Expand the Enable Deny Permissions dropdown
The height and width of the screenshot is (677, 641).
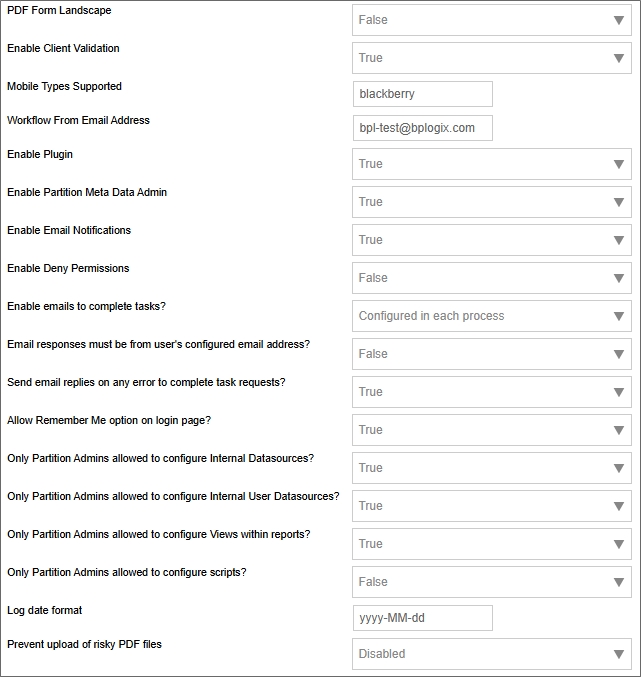point(491,278)
